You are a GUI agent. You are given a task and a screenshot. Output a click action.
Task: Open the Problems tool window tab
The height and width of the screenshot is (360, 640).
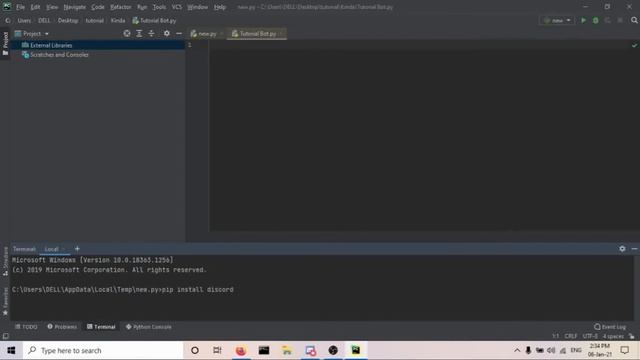click(x=62, y=327)
